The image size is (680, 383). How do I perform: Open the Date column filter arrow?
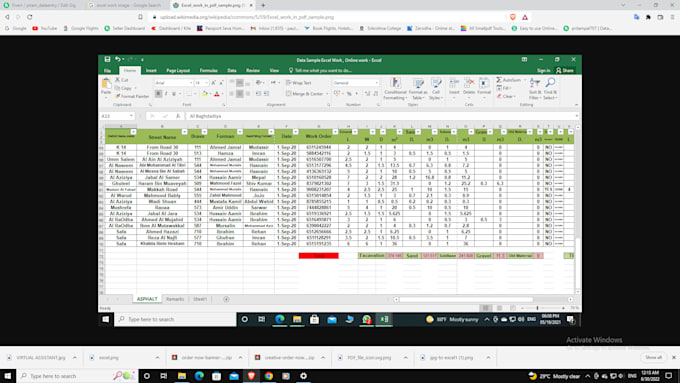(x=295, y=132)
